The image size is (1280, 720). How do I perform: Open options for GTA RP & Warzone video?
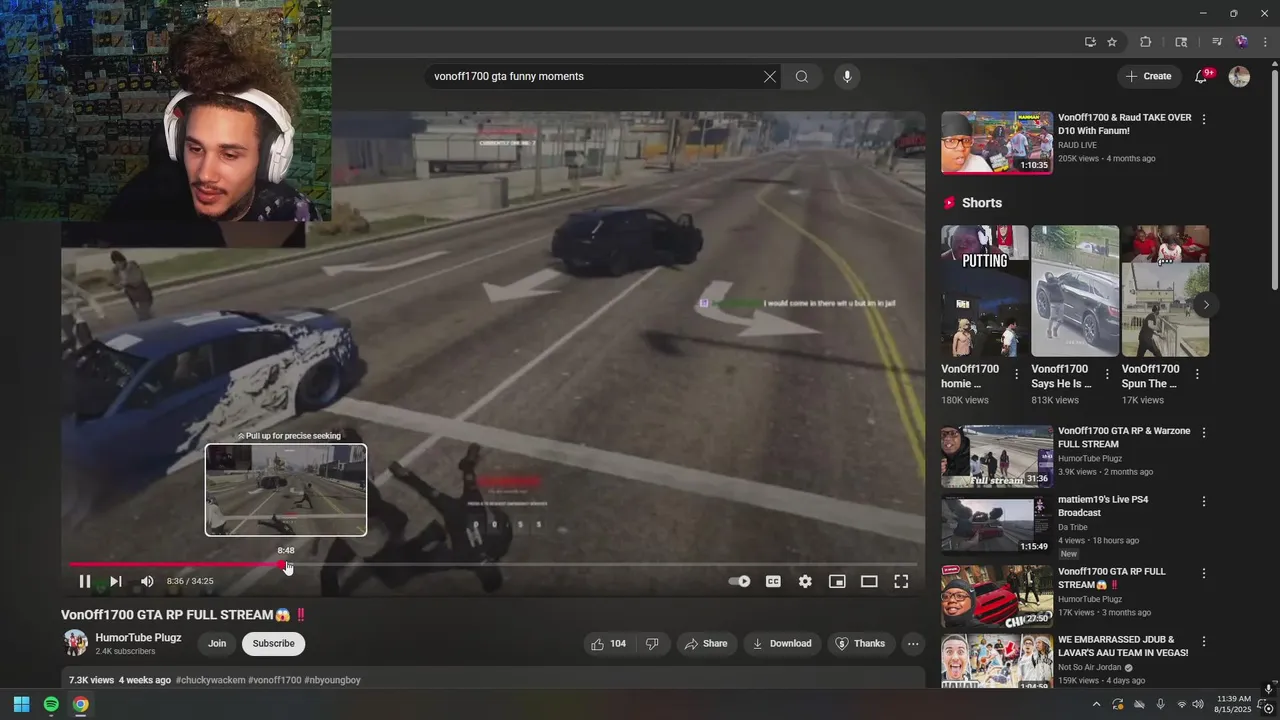pyautogui.click(x=1204, y=433)
